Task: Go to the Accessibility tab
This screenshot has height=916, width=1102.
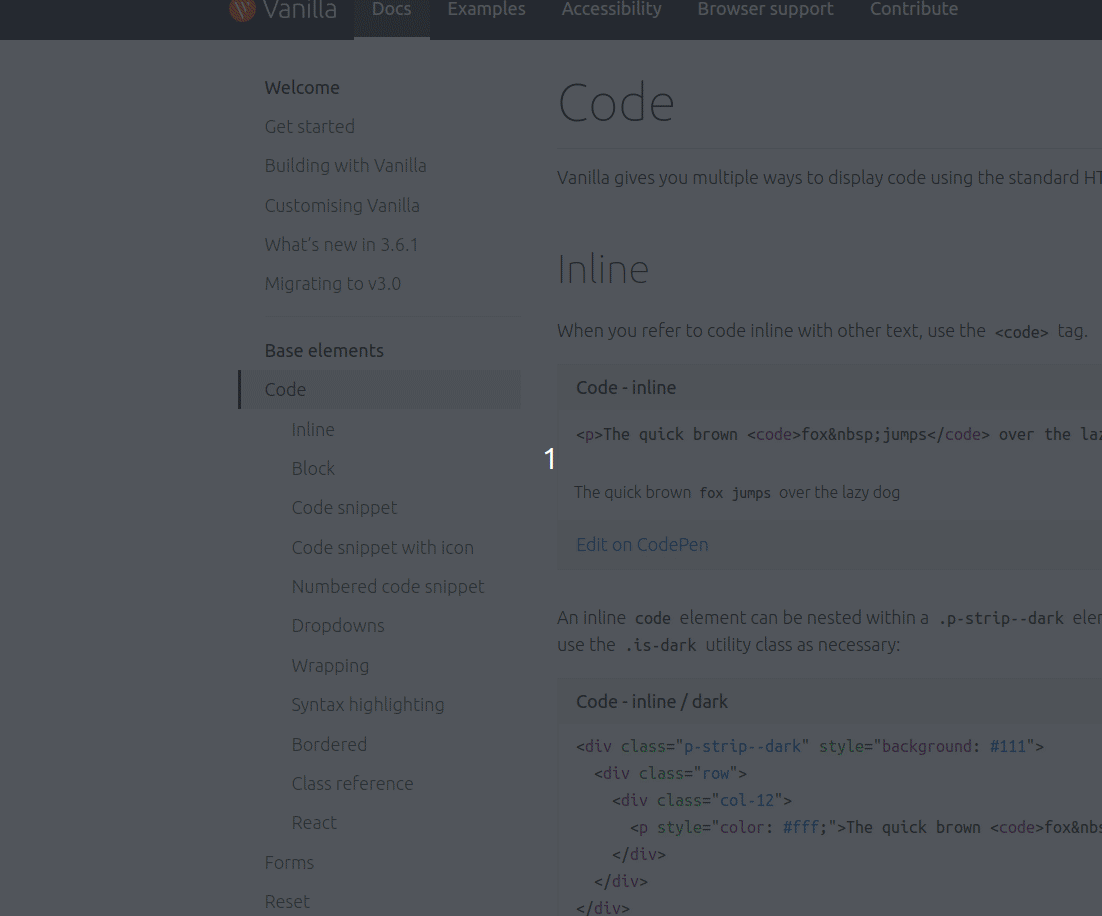Action: 611,10
